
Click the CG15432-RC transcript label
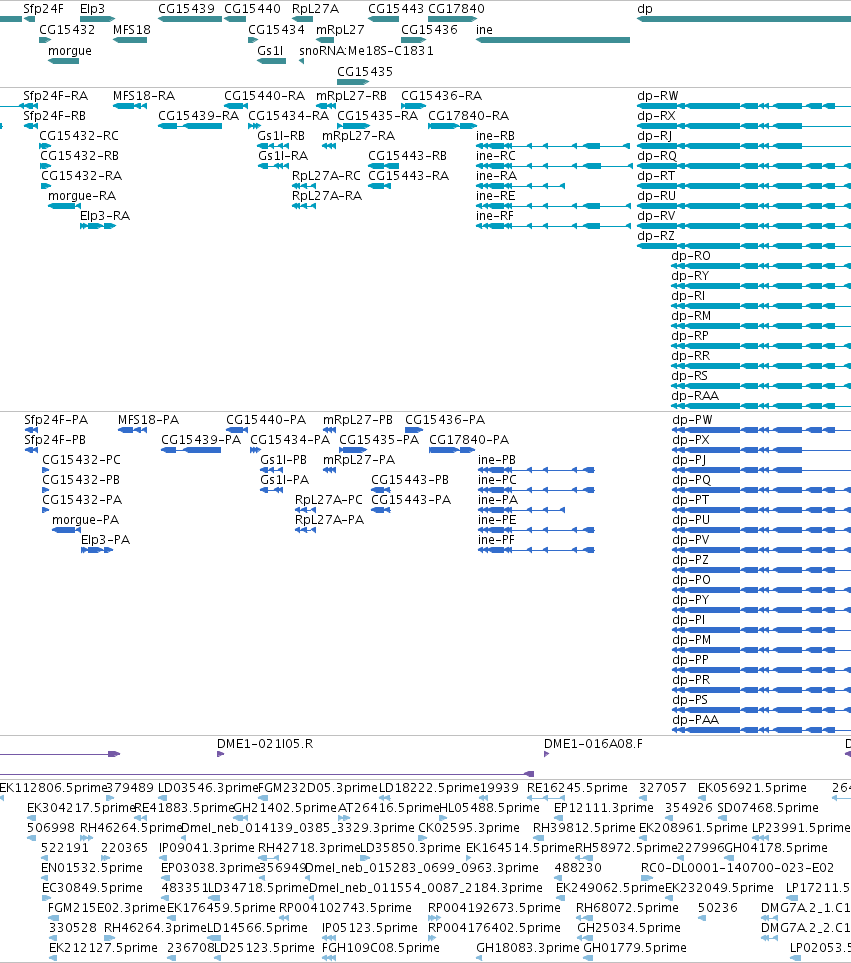point(79,136)
